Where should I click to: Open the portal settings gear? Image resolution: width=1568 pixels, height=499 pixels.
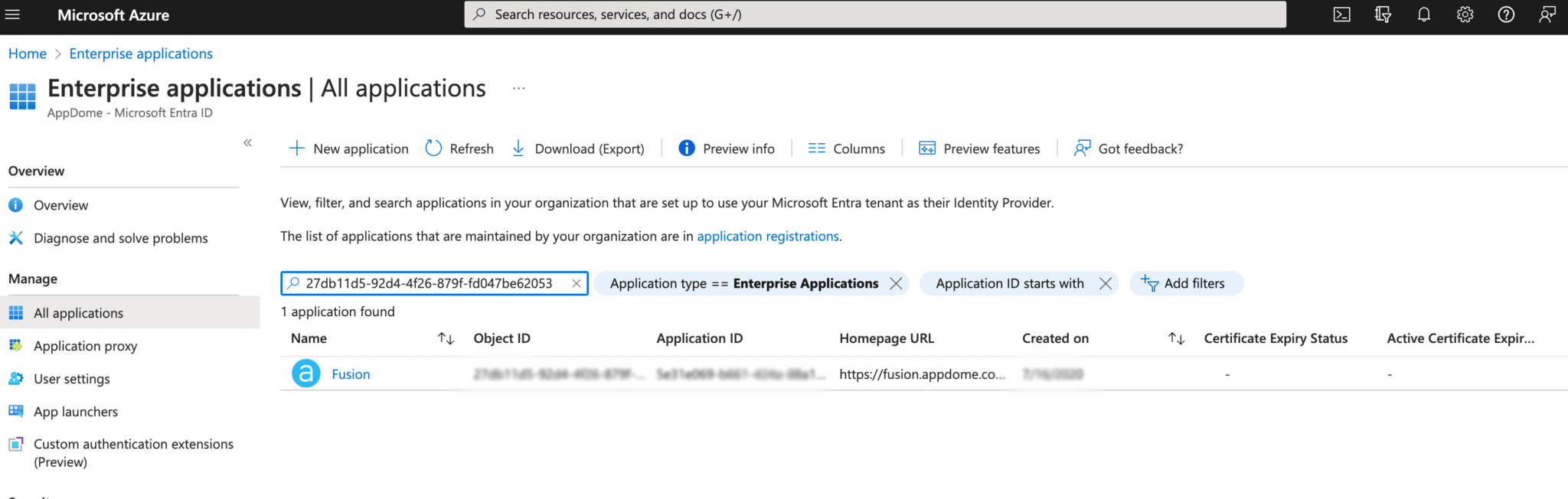point(1465,15)
